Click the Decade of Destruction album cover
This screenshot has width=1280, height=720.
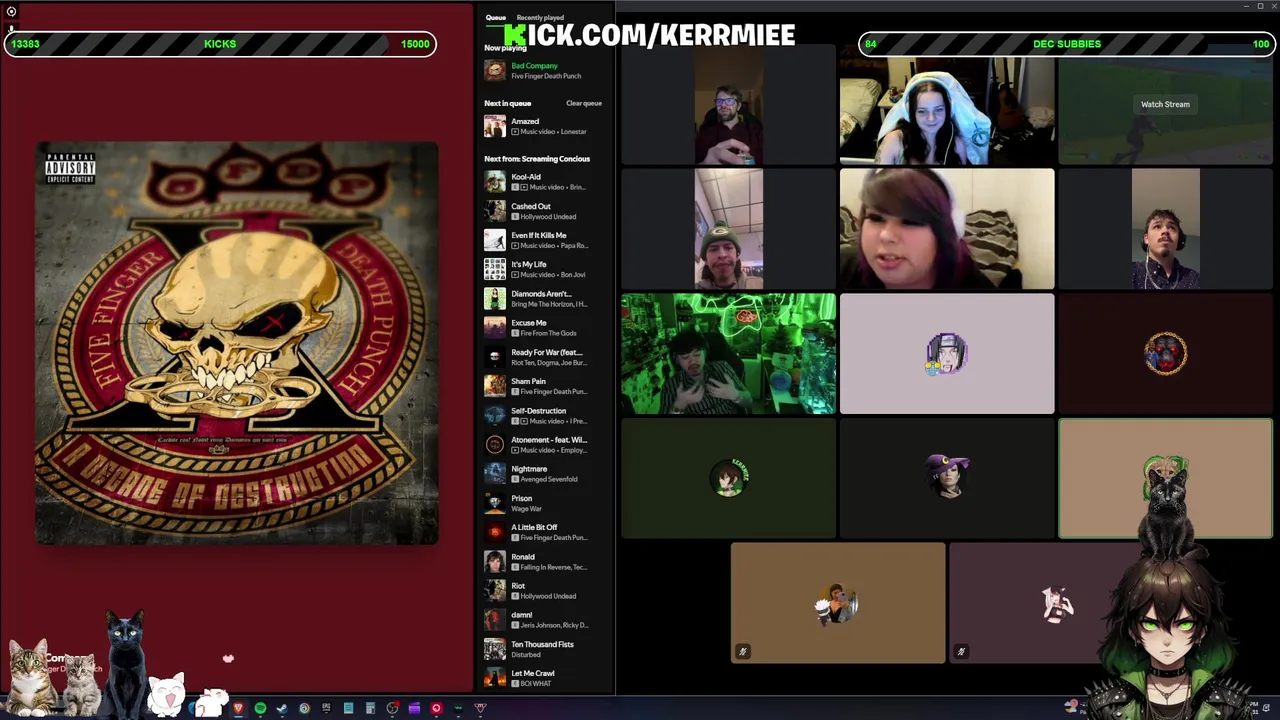coord(237,344)
